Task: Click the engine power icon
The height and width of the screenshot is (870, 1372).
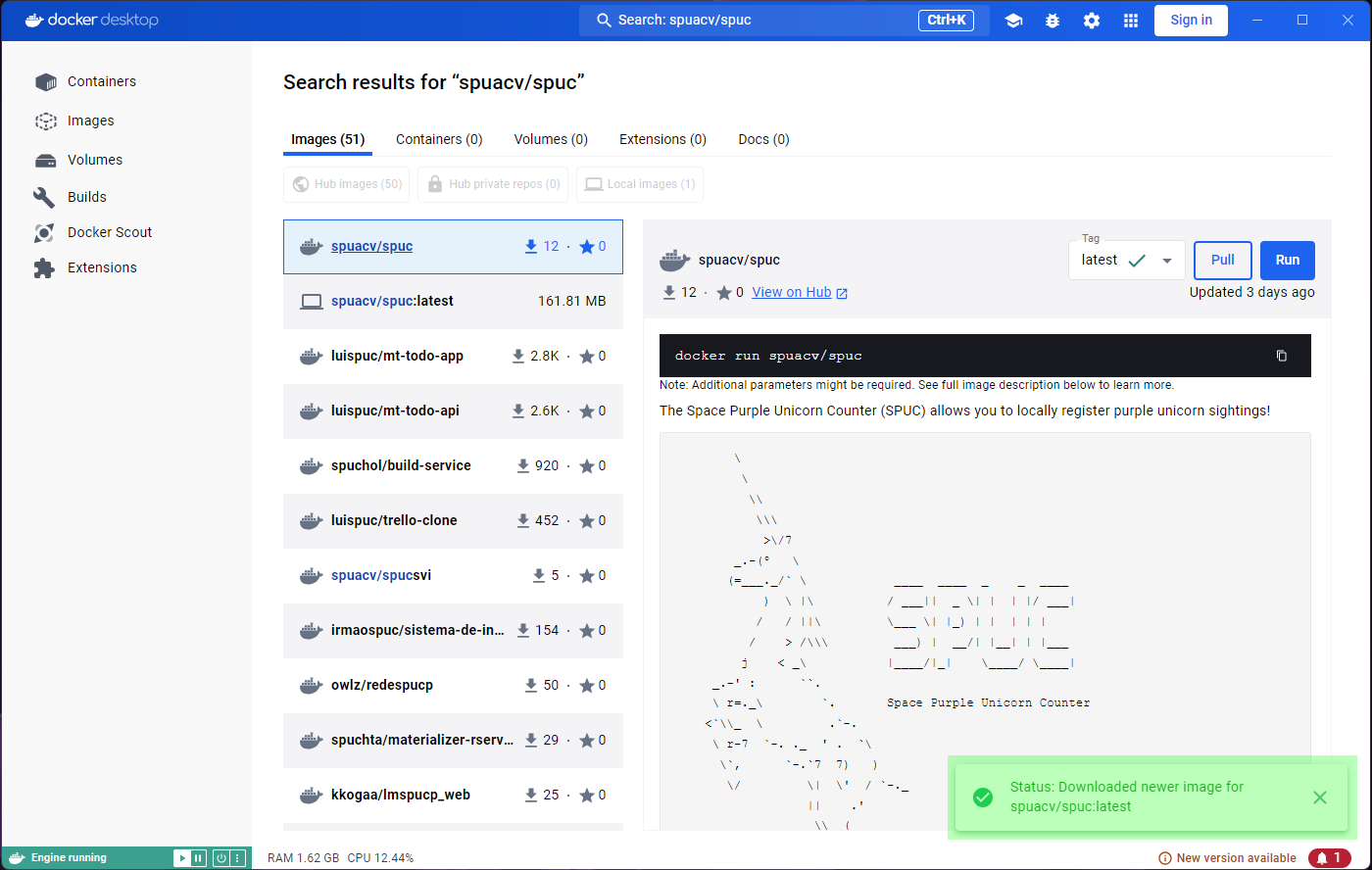Action: tap(221, 858)
